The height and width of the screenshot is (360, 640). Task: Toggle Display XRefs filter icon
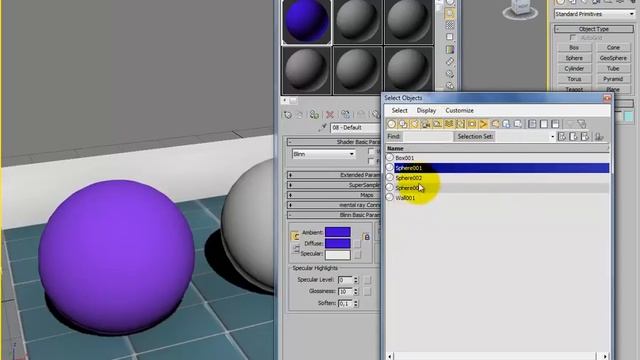(x=472, y=124)
